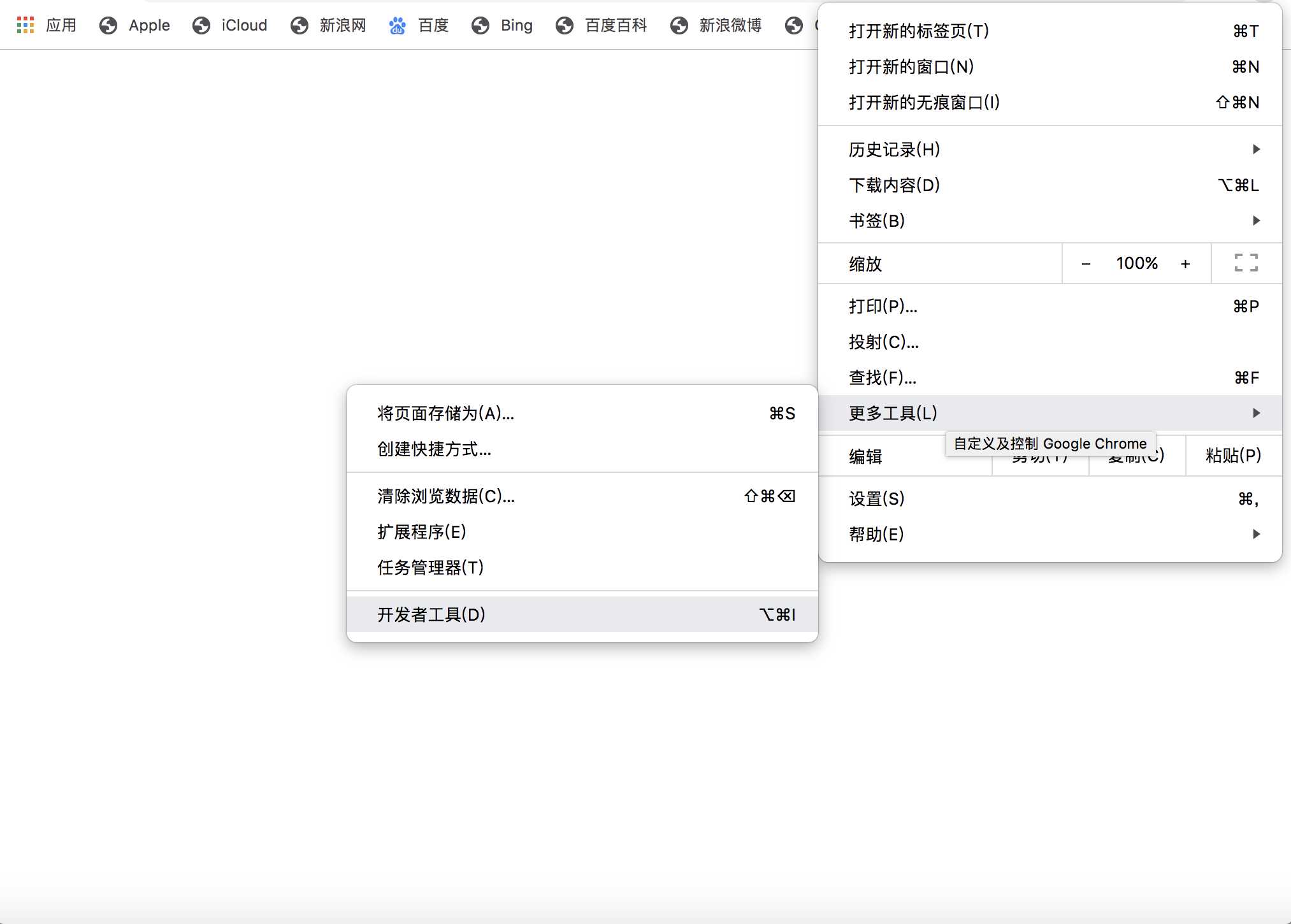1291x924 pixels.
Task: Open the Bing bookmark
Action: [516, 25]
